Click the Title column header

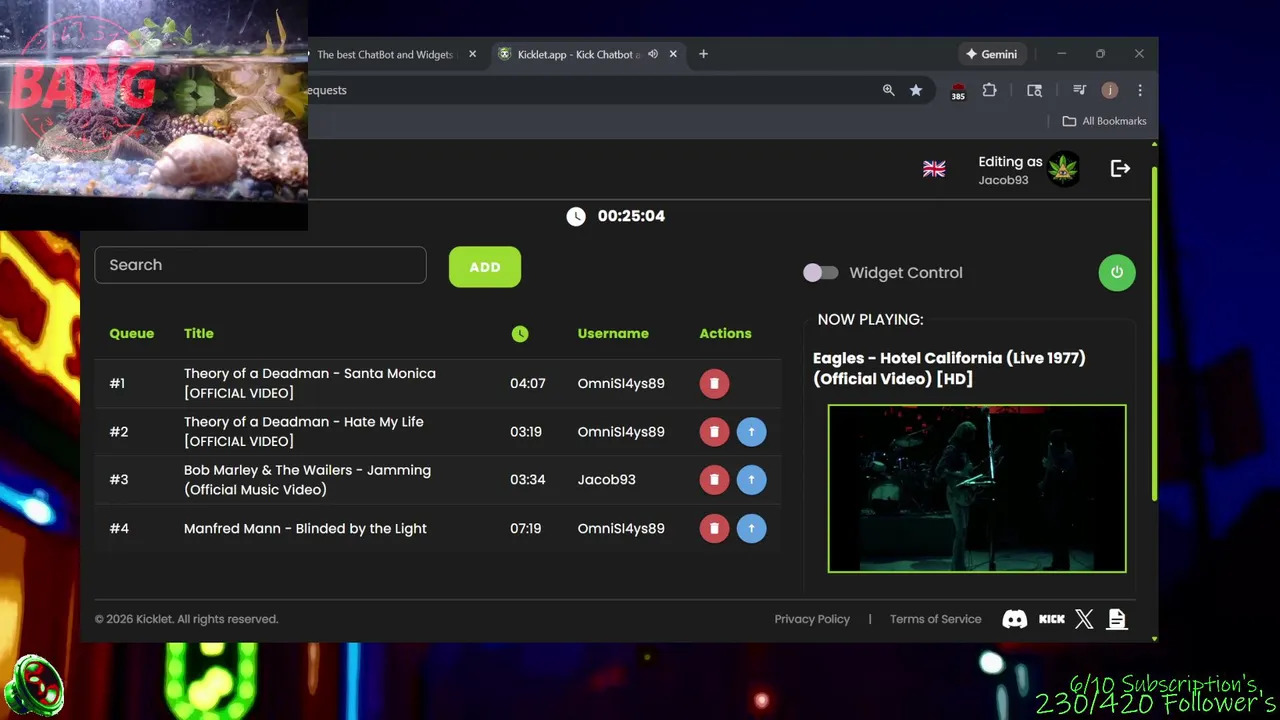(199, 334)
